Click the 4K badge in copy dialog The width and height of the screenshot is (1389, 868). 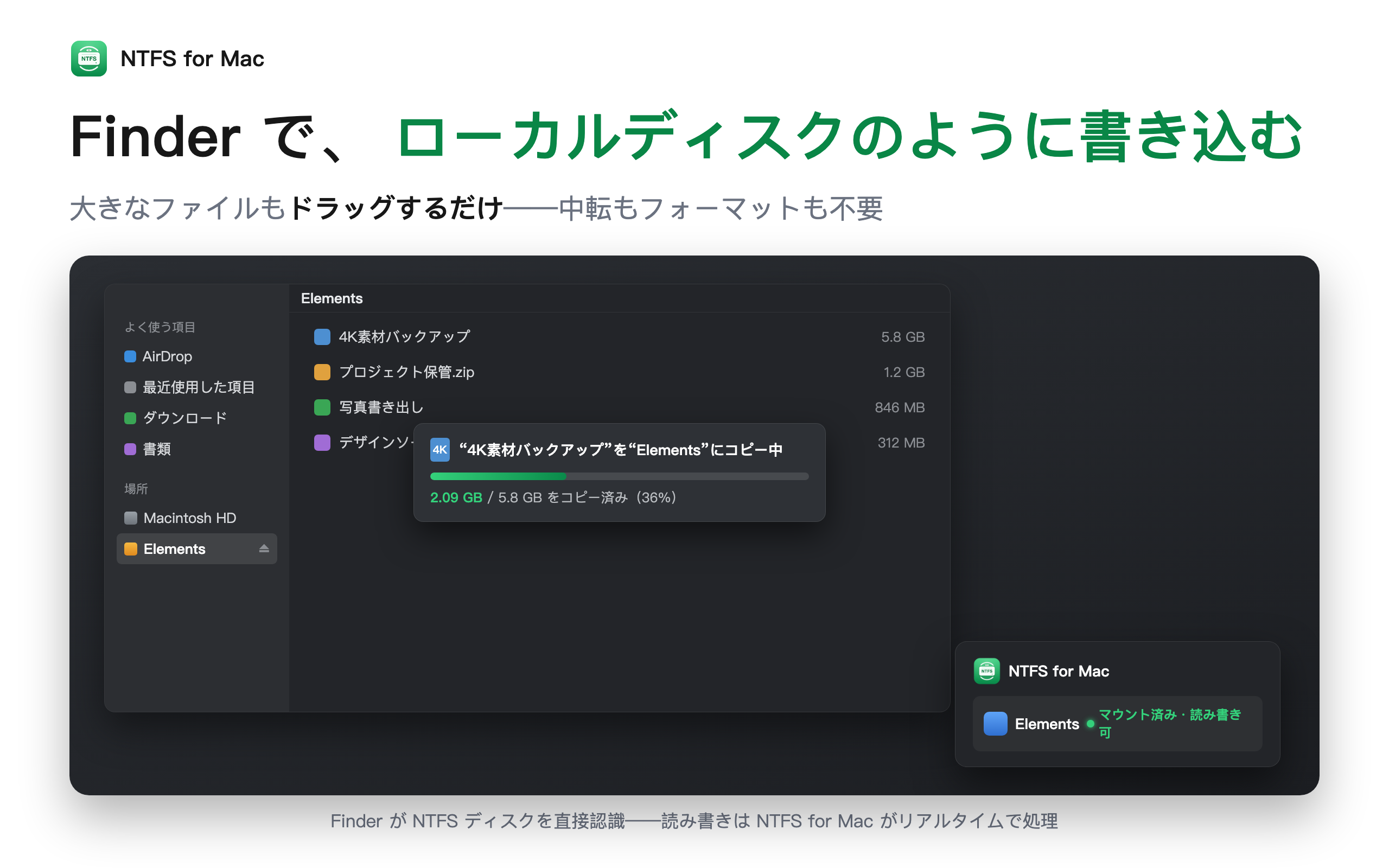[439, 450]
